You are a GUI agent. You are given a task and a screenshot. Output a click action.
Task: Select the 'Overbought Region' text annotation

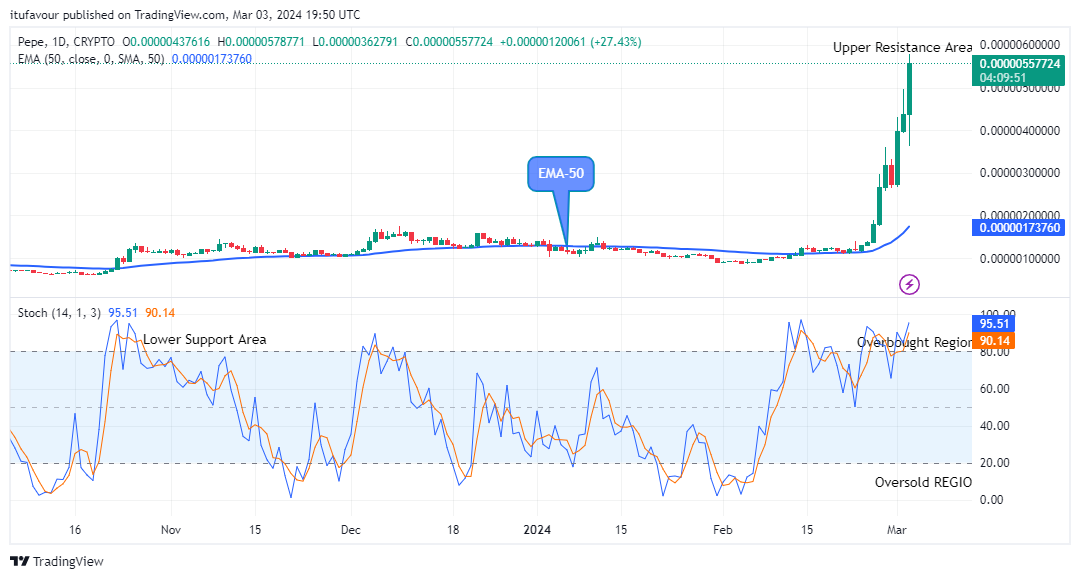click(915, 342)
